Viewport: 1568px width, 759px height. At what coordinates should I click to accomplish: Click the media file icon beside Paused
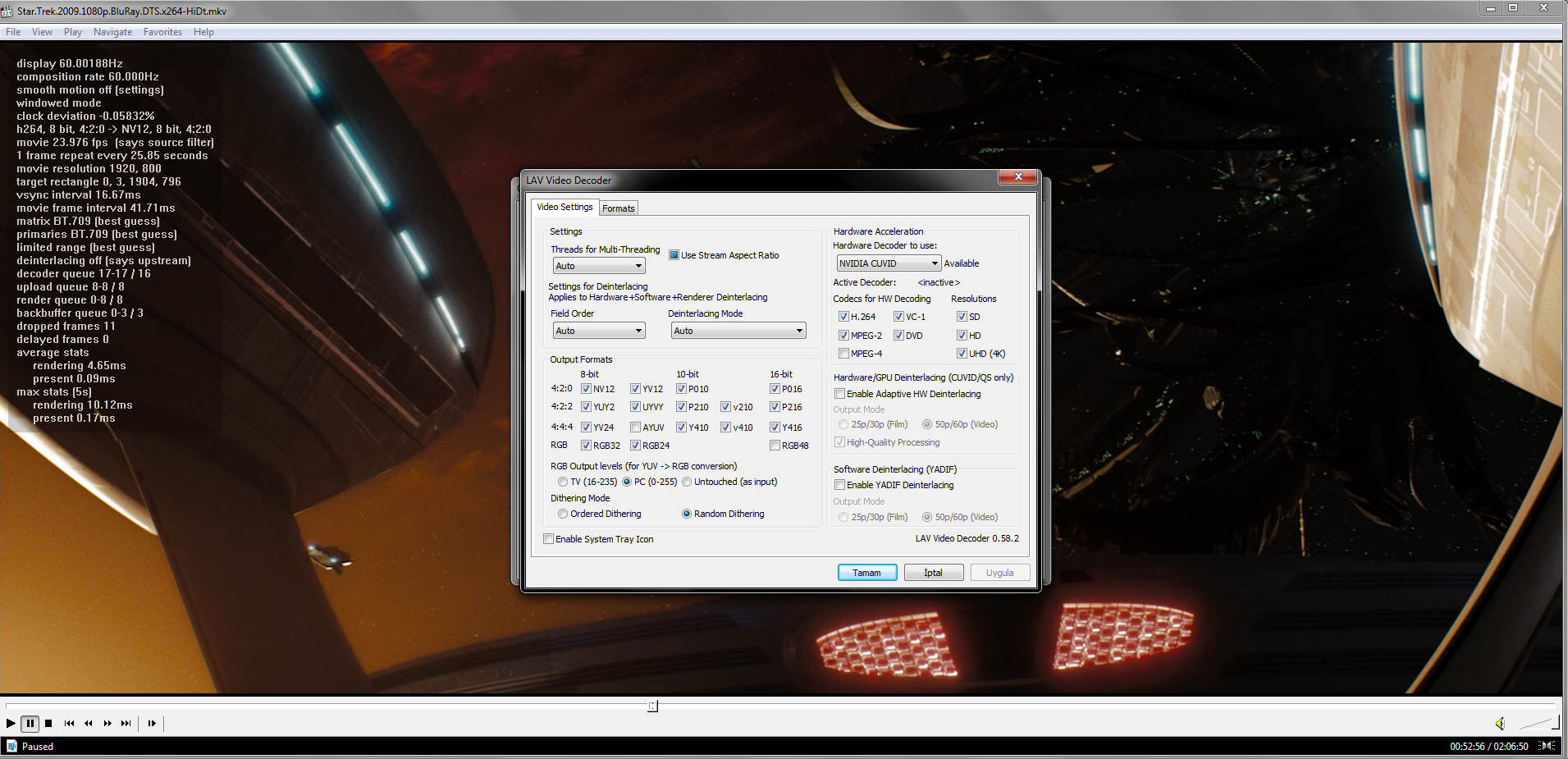(11, 746)
